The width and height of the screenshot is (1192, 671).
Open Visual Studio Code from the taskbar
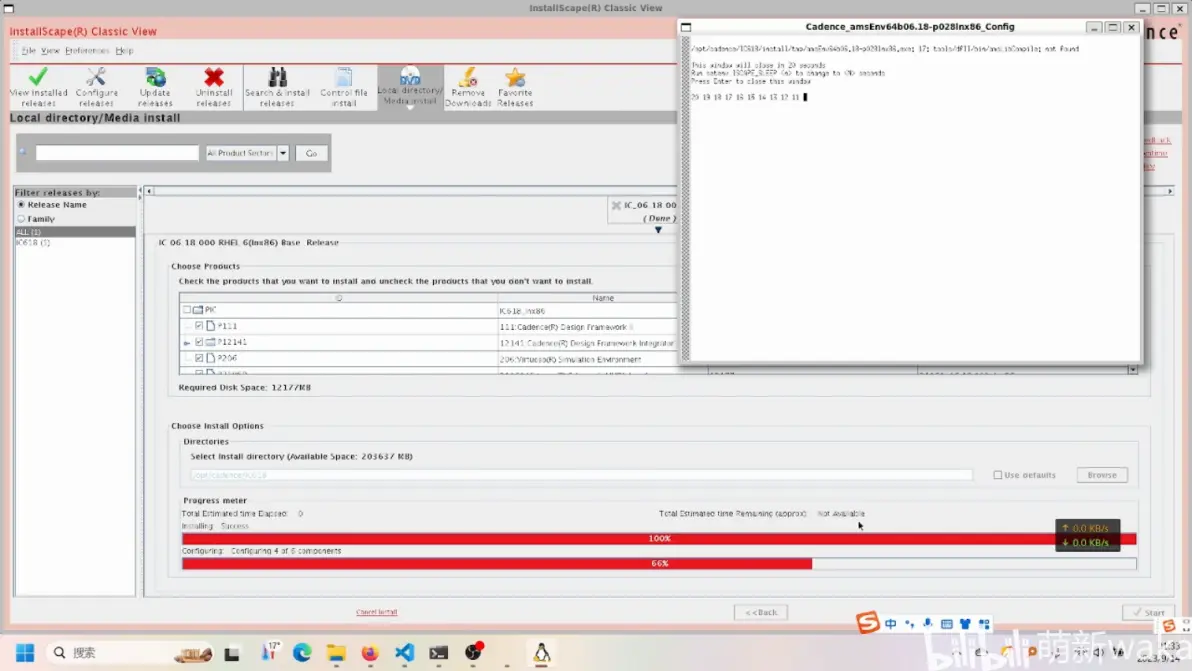(x=404, y=653)
